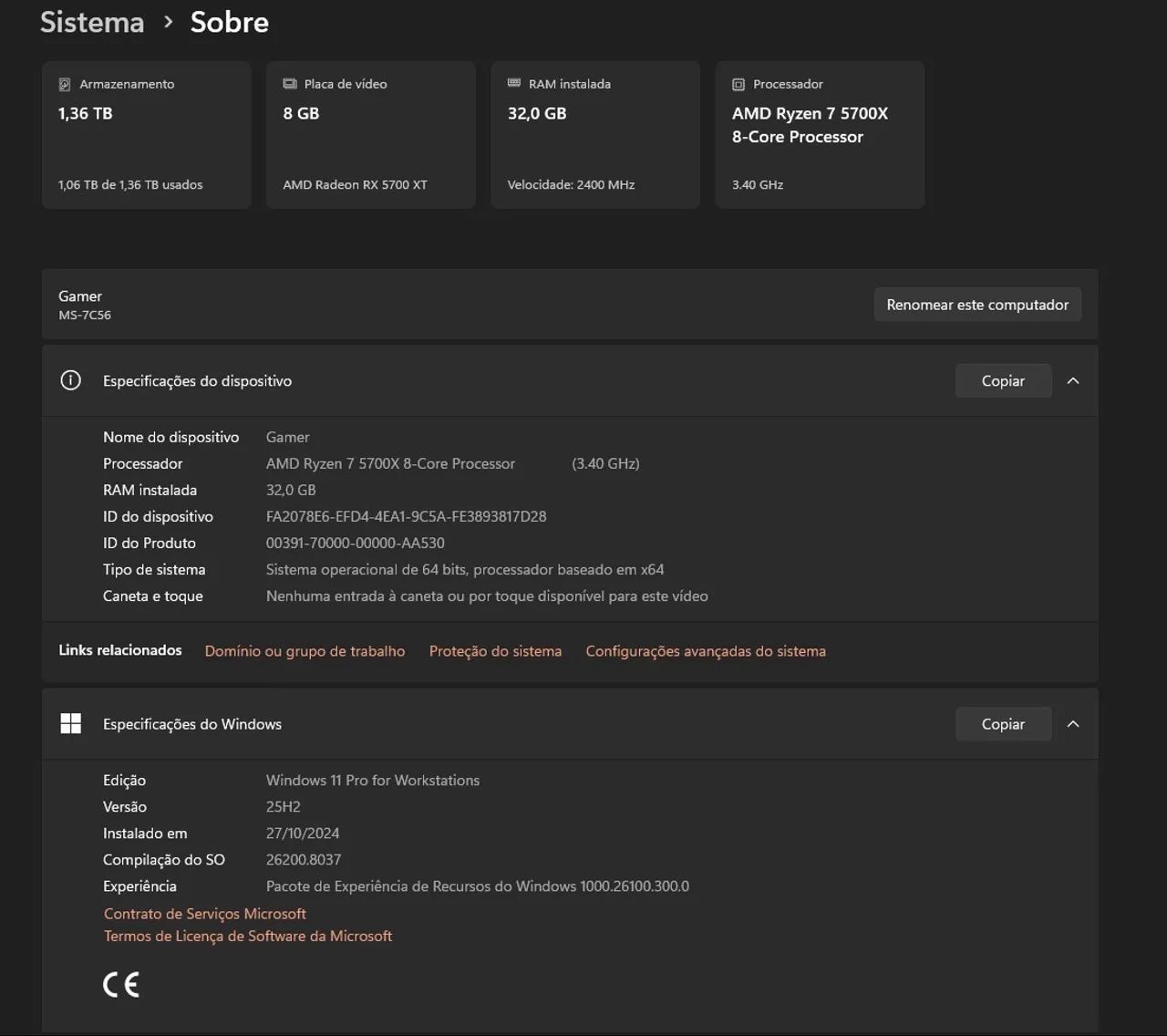Click the Instalado em label
This screenshot has width=1167, height=1036.
point(145,833)
